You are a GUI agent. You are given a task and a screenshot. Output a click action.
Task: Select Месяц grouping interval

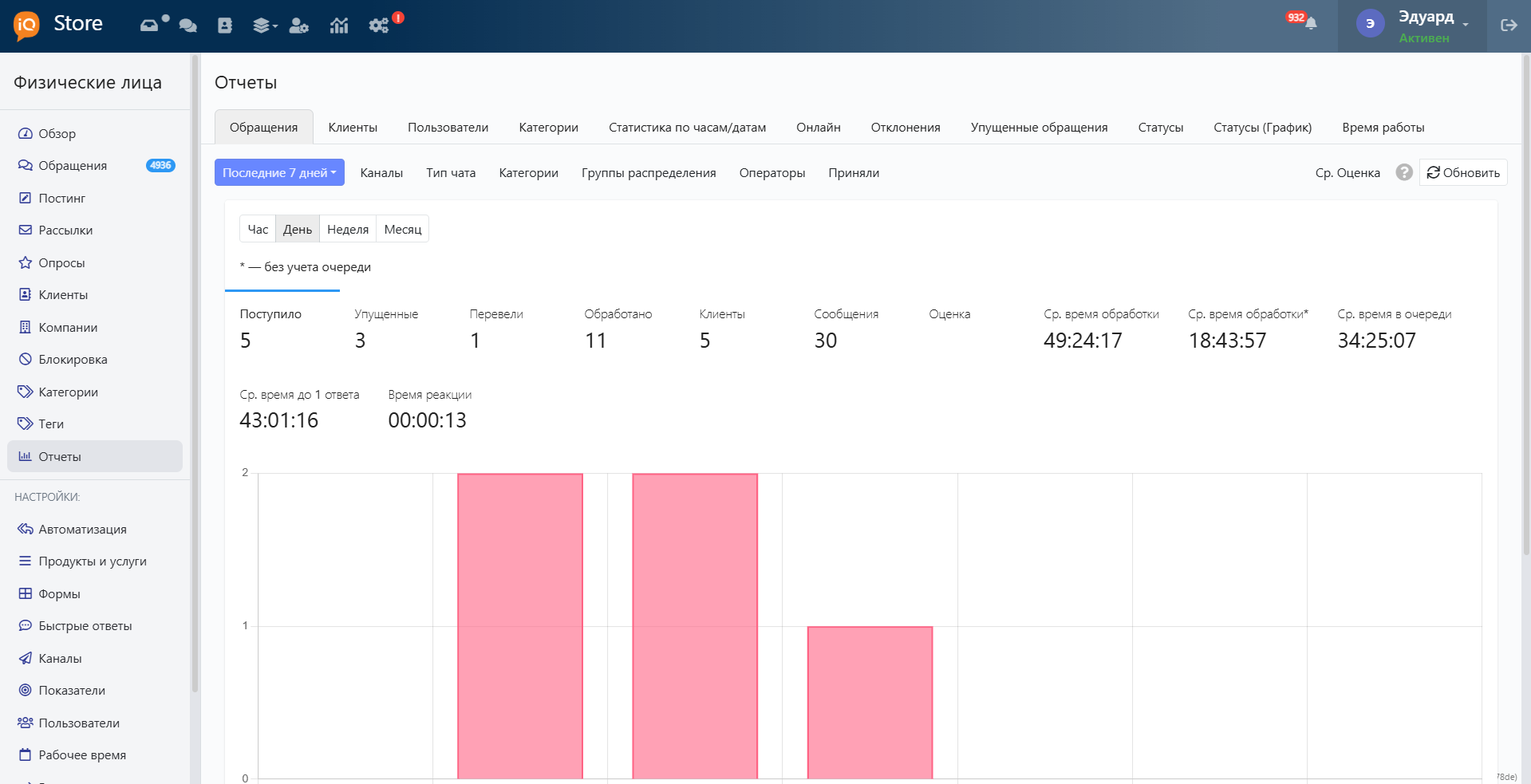[x=403, y=229]
